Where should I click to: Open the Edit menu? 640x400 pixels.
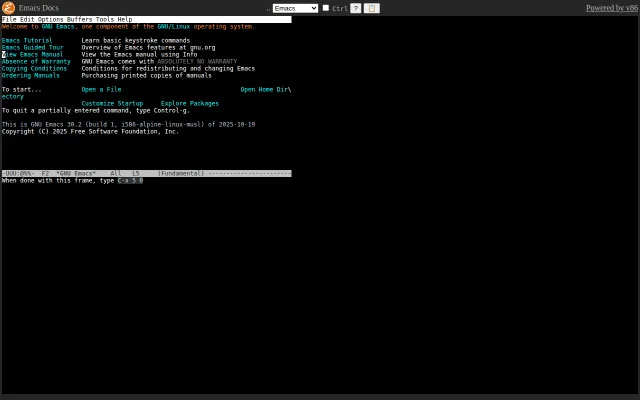click(27, 19)
